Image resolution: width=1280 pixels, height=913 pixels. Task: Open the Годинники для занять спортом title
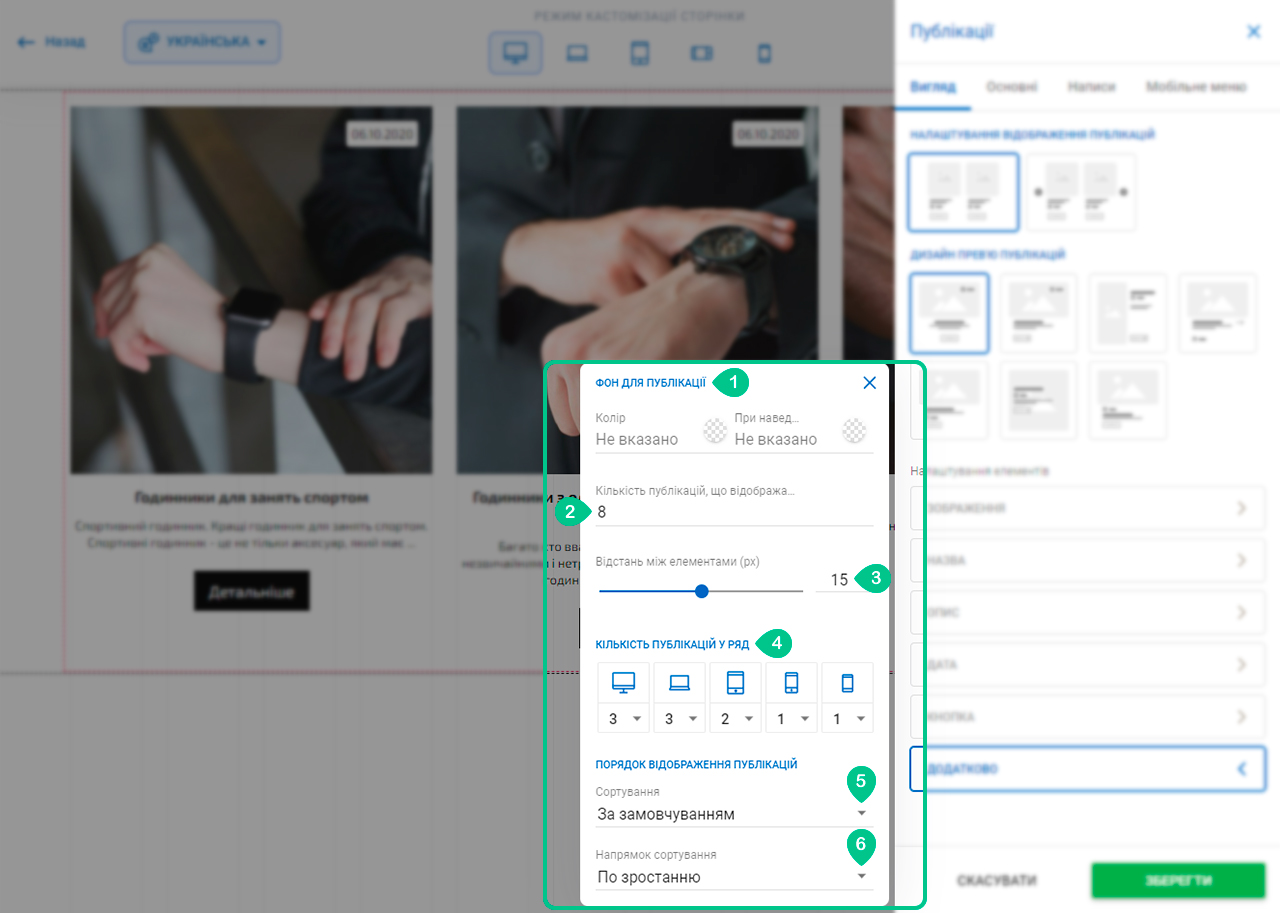coord(251,497)
